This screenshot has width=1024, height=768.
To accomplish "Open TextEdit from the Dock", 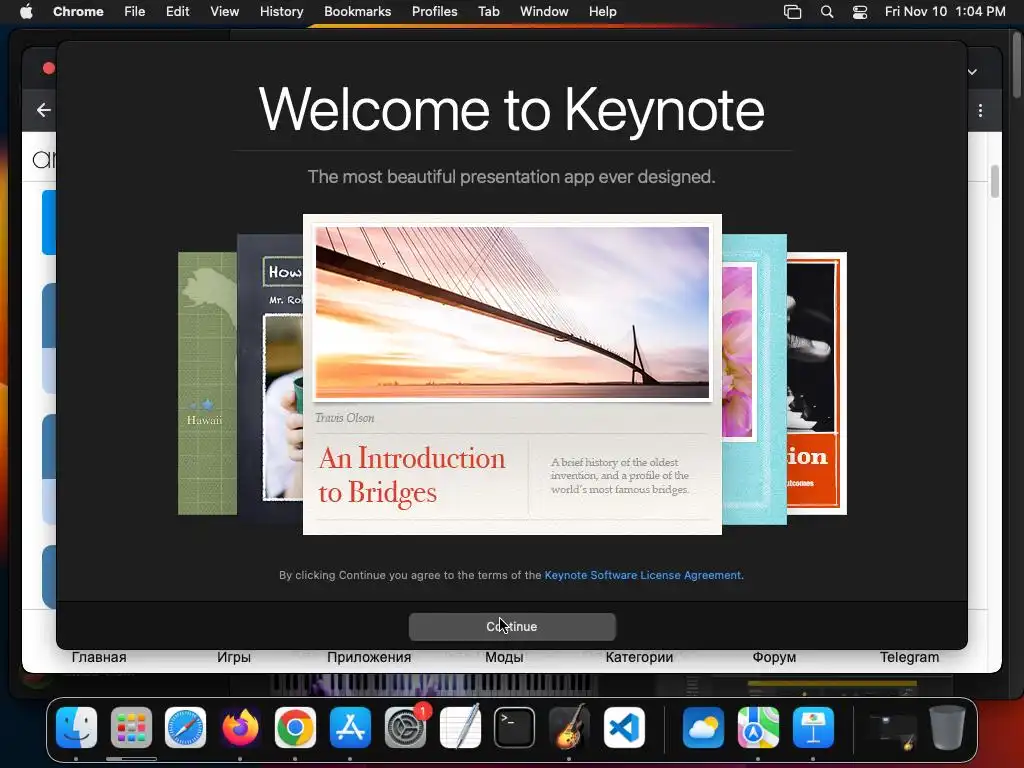I will tap(460, 728).
